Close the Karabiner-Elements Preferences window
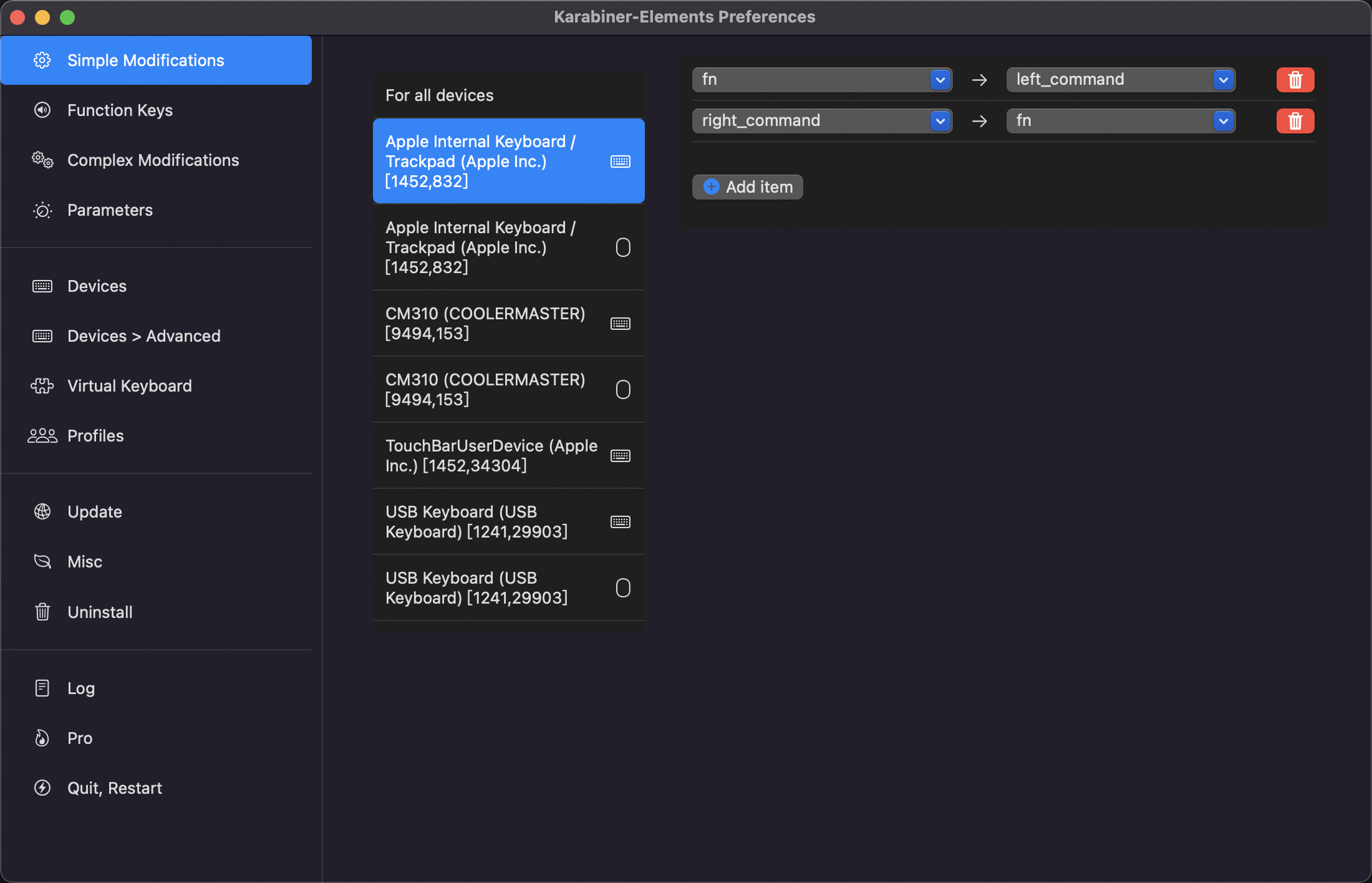Viewport: 1372px width, 883px height. [17, 17]
